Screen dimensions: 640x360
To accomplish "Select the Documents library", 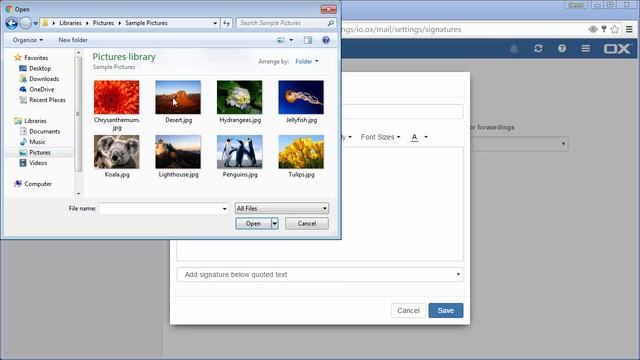I will tap(44, 131).
